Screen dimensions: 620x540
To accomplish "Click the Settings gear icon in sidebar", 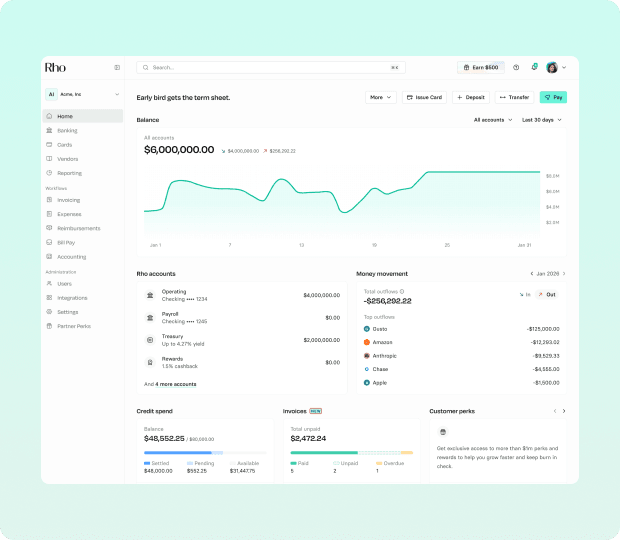I will [49, 312].
